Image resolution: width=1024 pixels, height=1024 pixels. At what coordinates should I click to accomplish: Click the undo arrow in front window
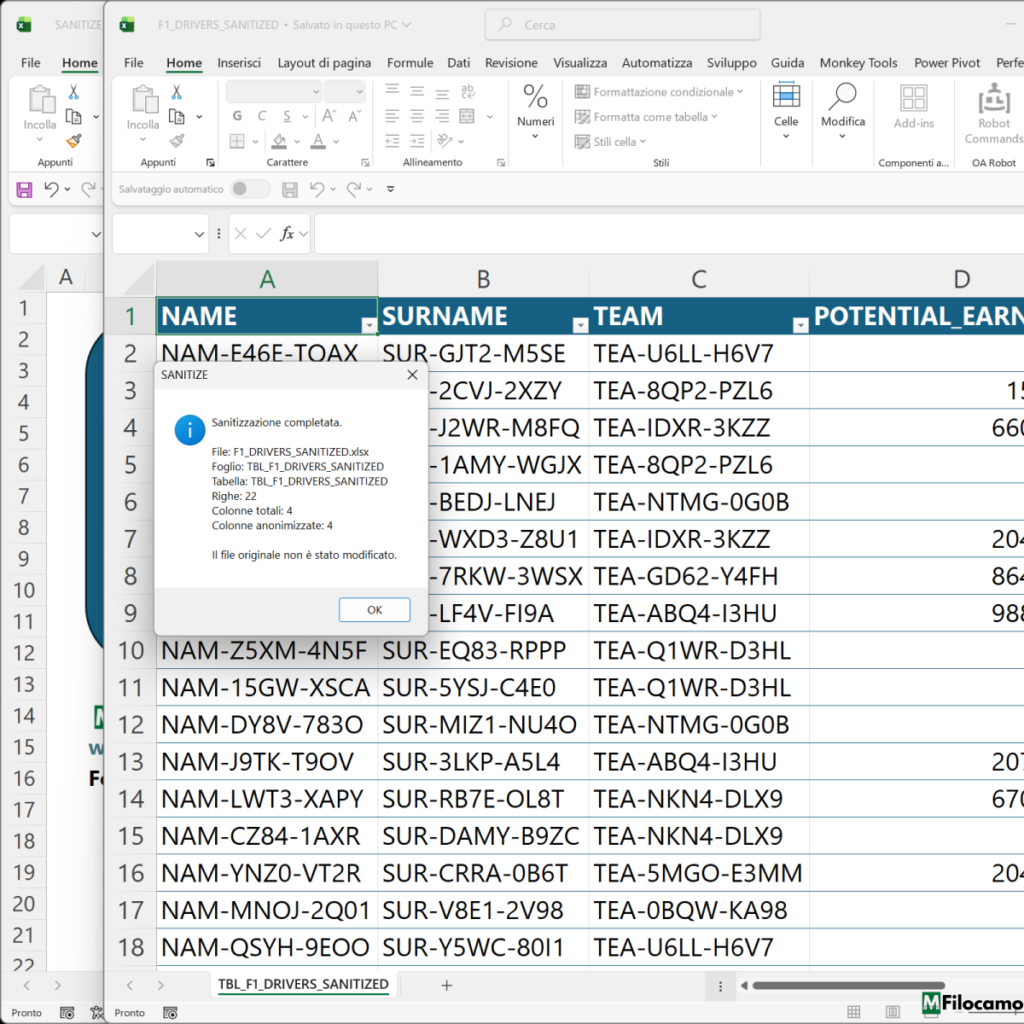tap(317, 189)
